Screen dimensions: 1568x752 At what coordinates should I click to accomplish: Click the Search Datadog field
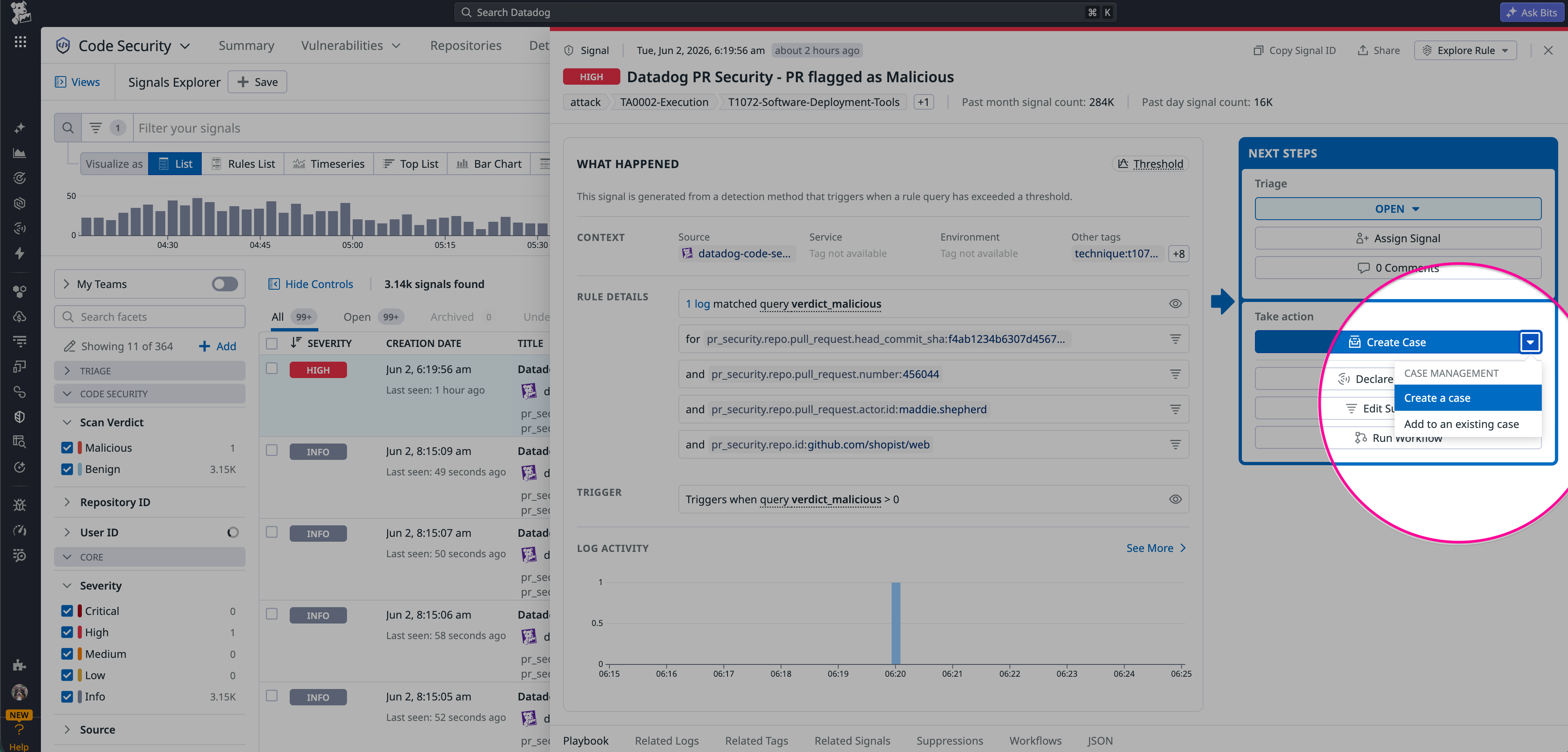tap(785, 12)
